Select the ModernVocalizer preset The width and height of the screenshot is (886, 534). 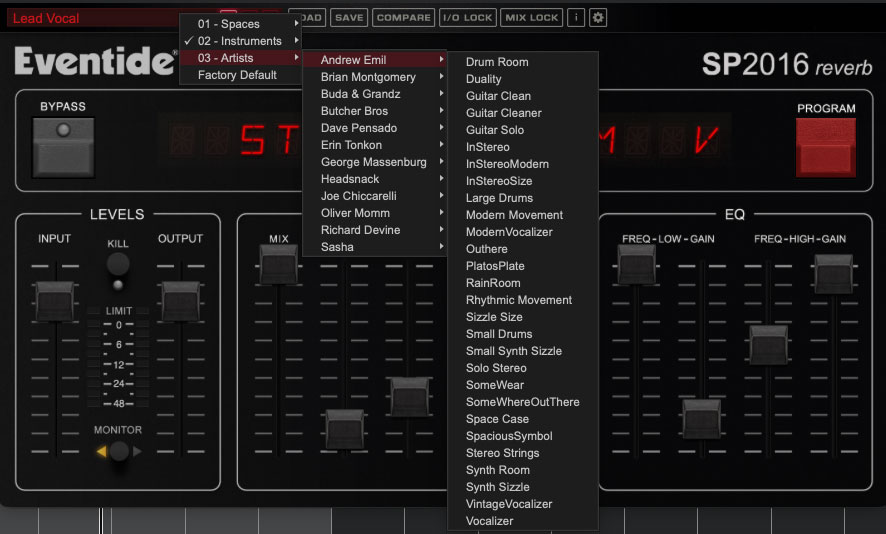tap(523, 232)
